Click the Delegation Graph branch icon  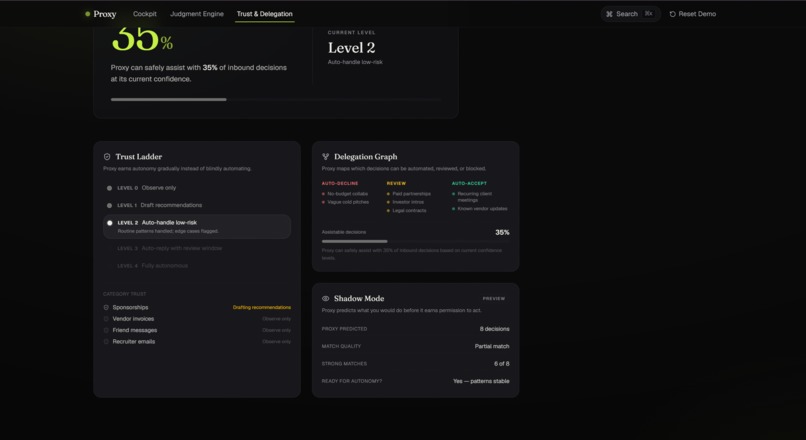(x=325, y=157)
